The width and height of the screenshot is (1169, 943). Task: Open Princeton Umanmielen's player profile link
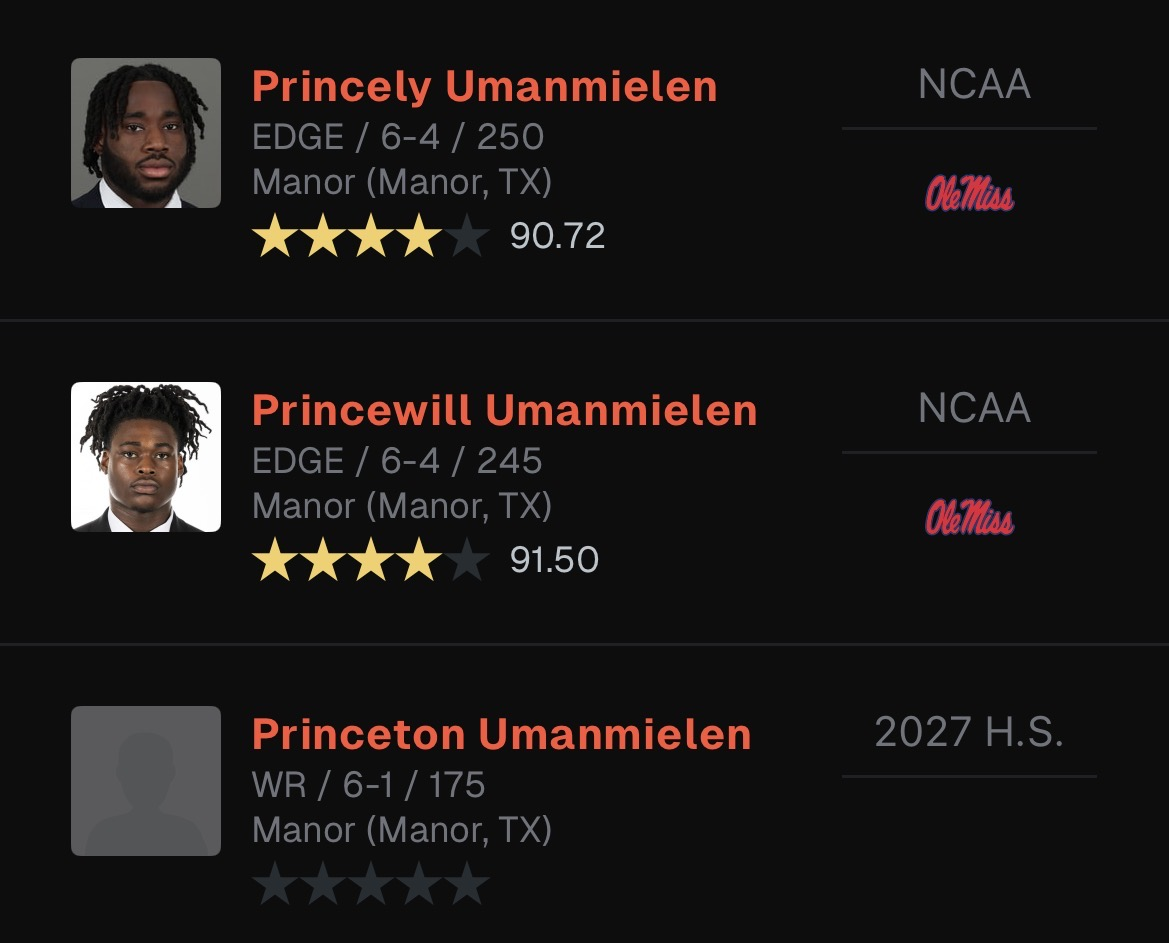[501, 734]
